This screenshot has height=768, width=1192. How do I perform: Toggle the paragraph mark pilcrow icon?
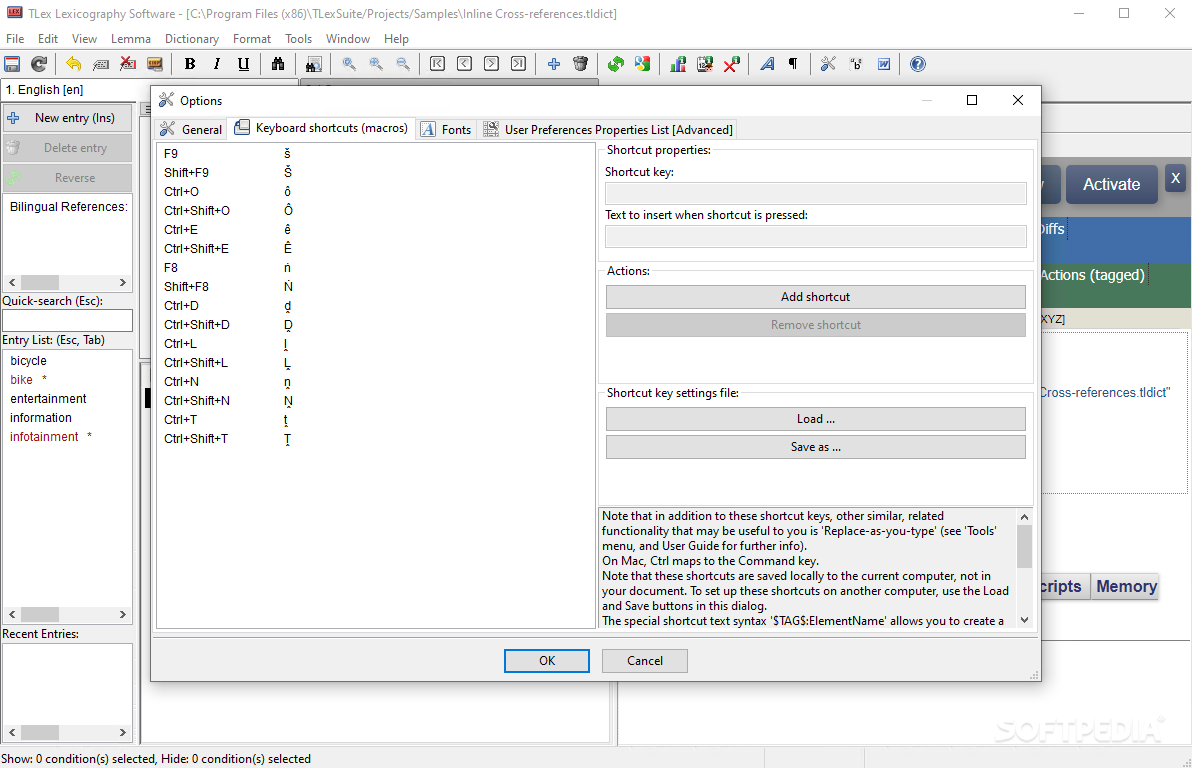pos(793,64)
